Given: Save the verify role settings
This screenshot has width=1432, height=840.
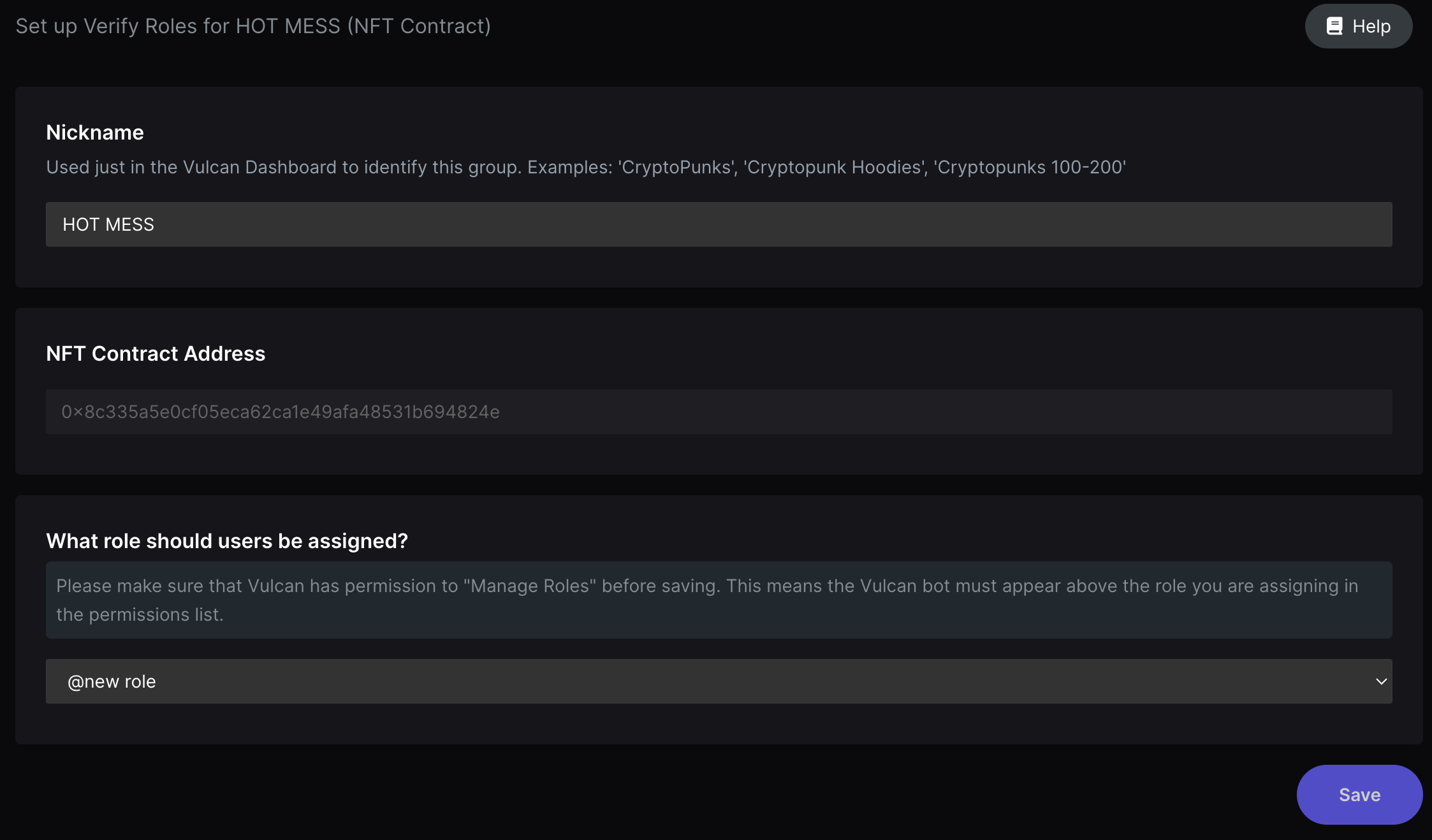Looking at the screenshot, I should point(1359,795).
